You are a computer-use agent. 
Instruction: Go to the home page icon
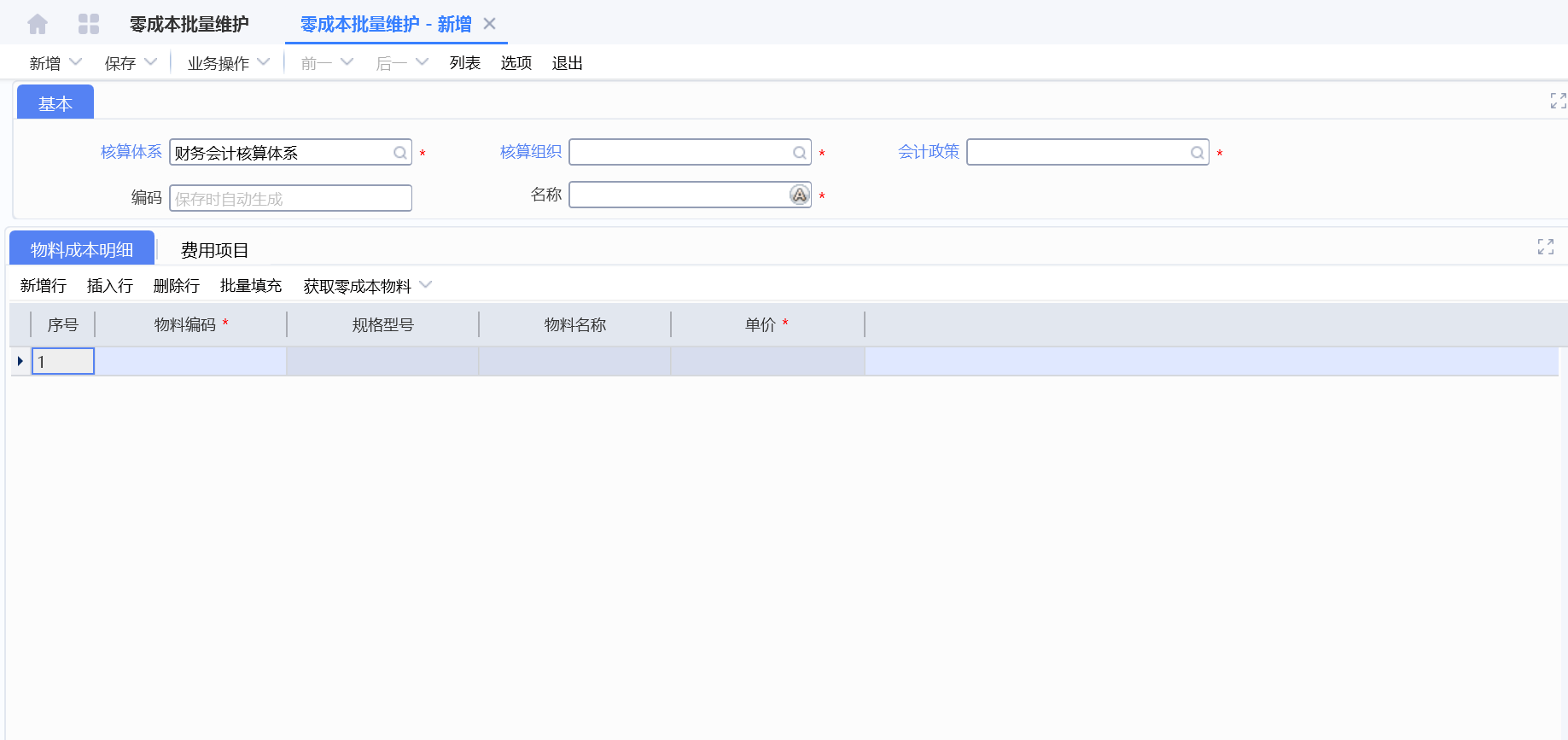click(x=38, y=24)
